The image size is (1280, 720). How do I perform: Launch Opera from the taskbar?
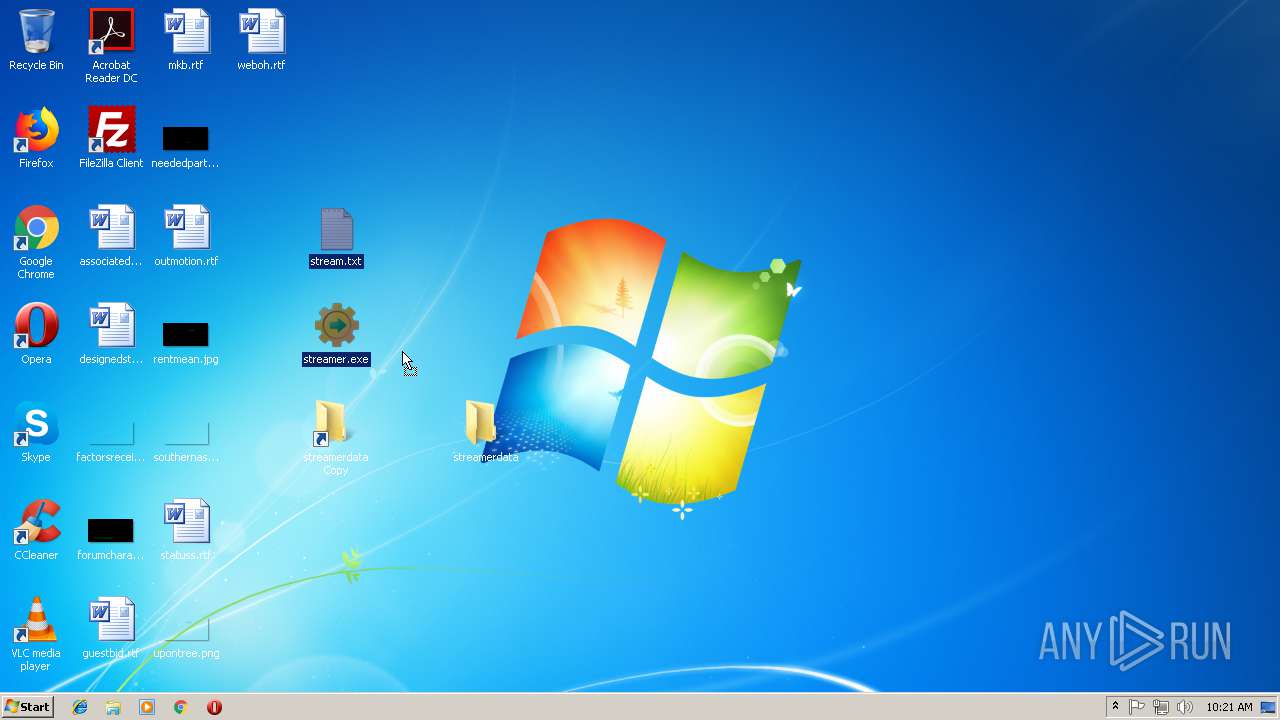tap(214, 707)
